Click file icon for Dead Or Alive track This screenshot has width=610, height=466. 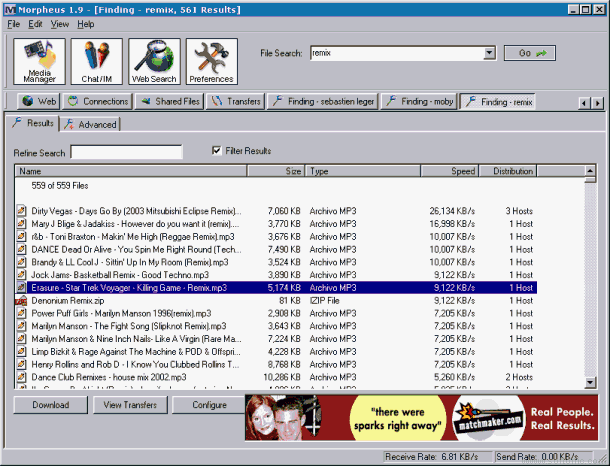[21, 249]
